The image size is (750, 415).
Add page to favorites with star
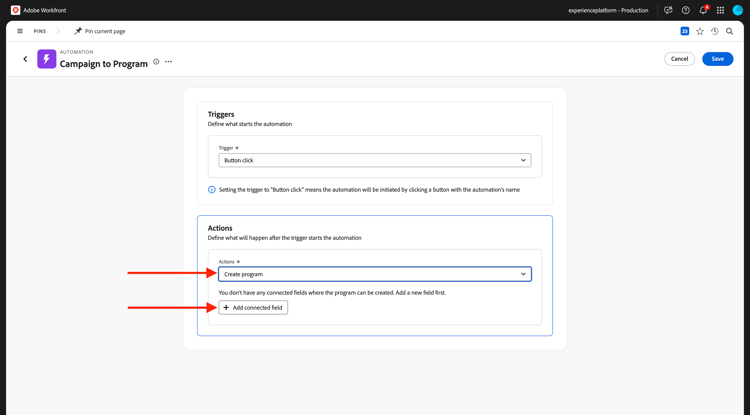click(x=700, y=31)
